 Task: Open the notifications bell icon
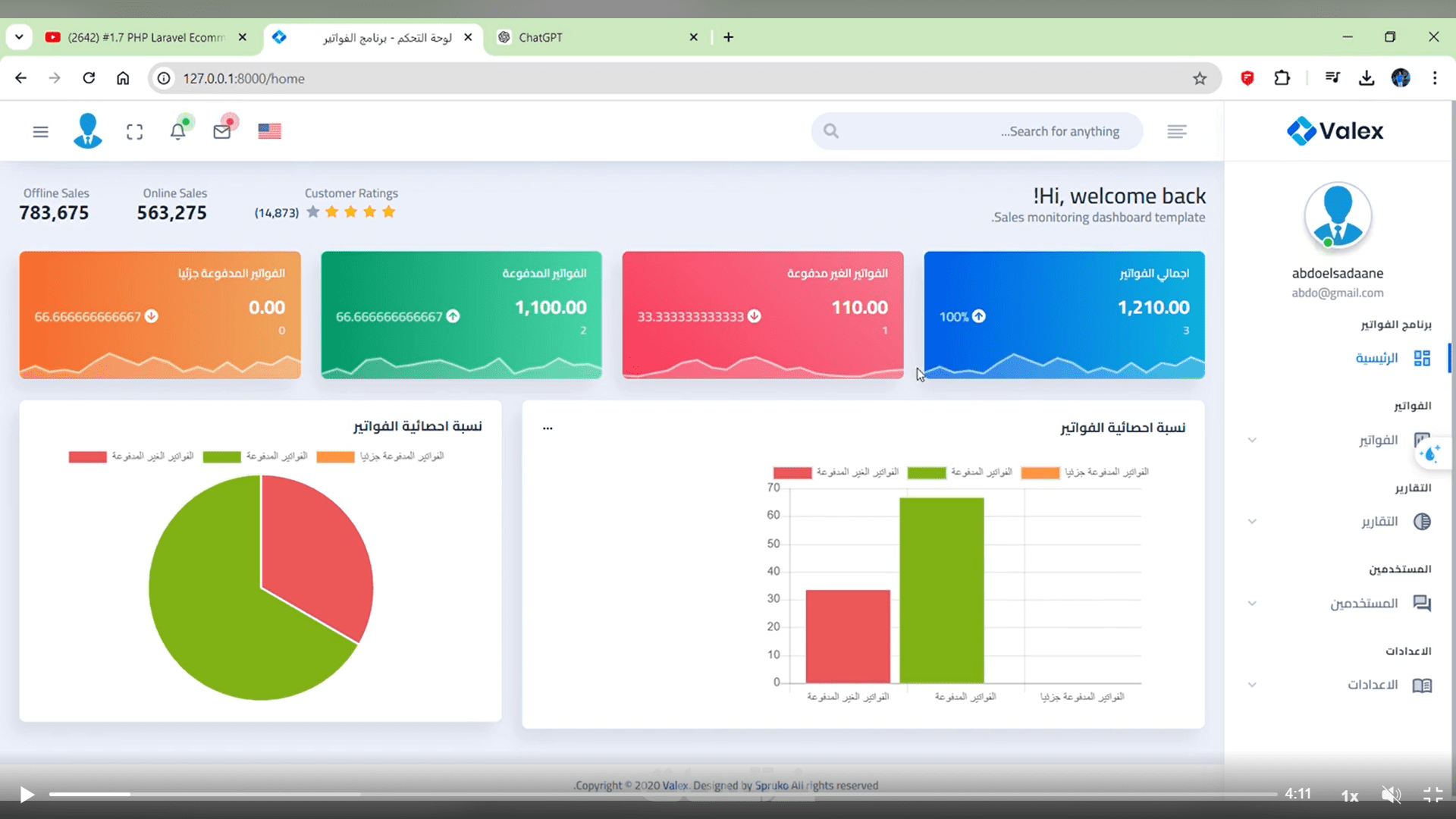pyautogui.click(x=177, y=132)
